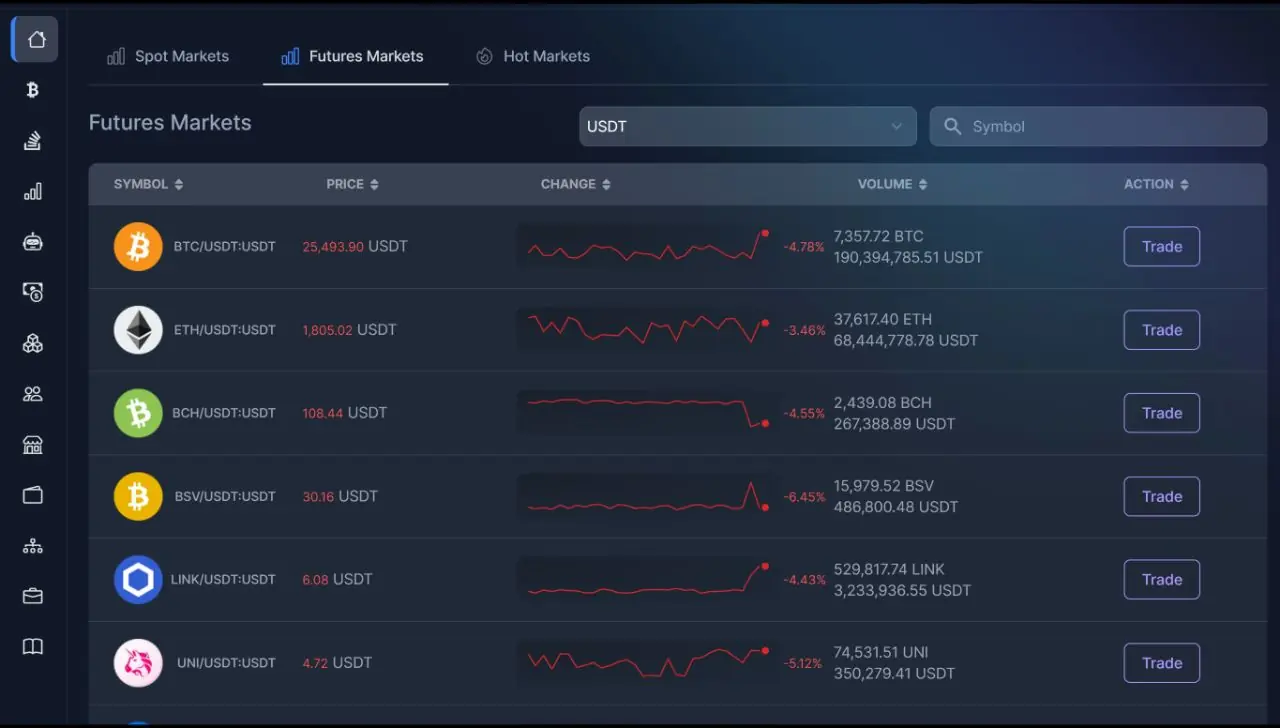Sort table by SYMBOL column
This screenshot has height=728, width=1280.
148,184
